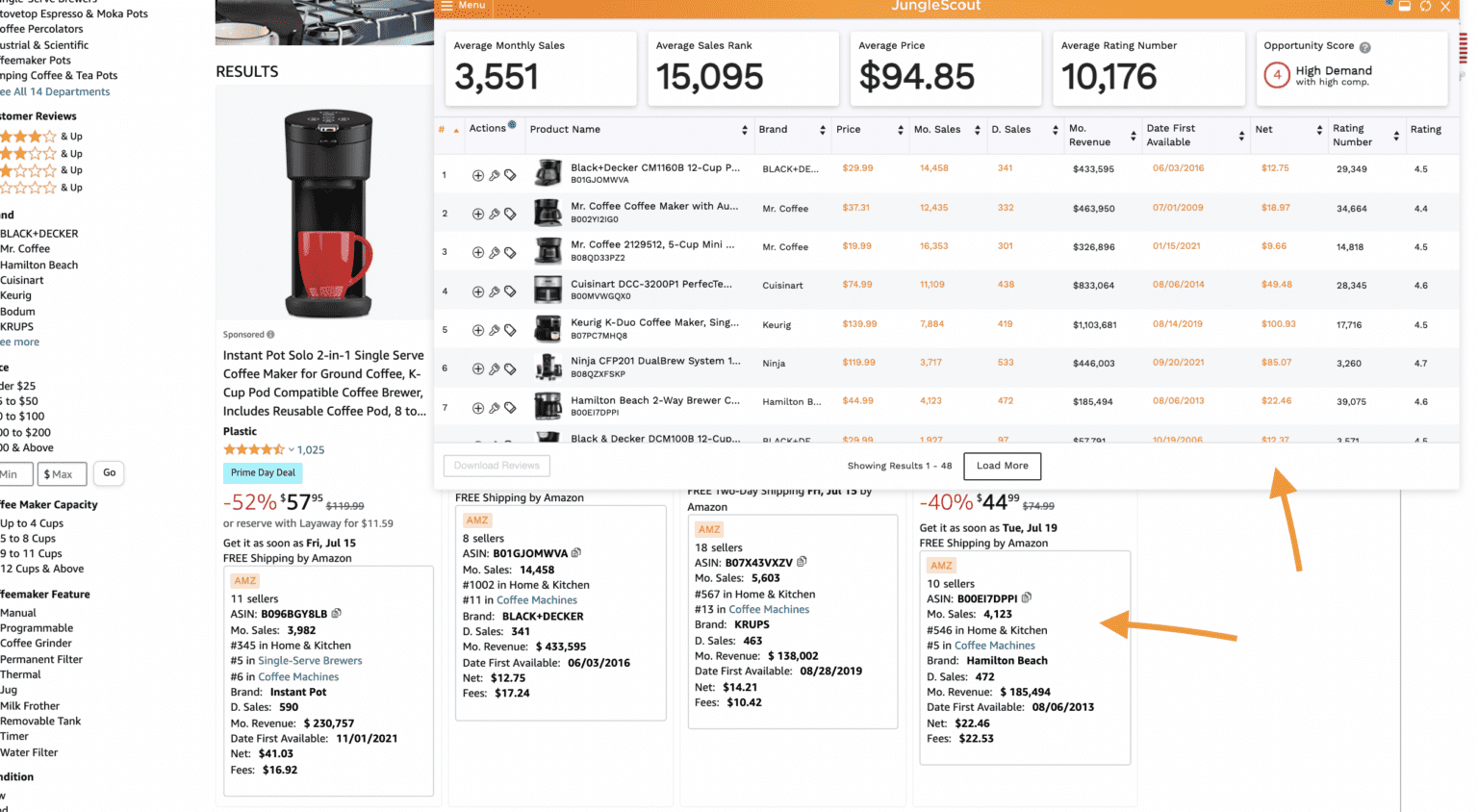Load More results in the table

pos(1002,466)
